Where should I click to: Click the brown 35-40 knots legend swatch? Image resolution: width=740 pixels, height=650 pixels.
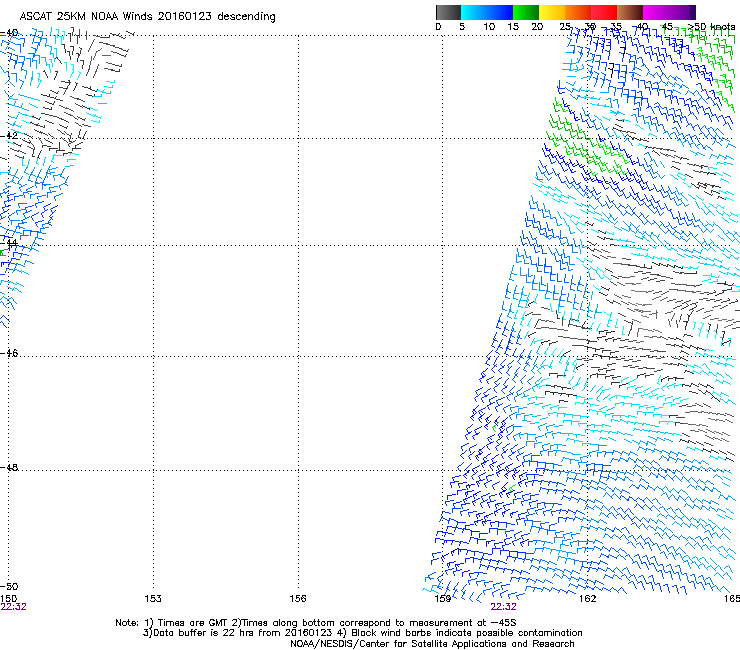(x=630, y=12)
